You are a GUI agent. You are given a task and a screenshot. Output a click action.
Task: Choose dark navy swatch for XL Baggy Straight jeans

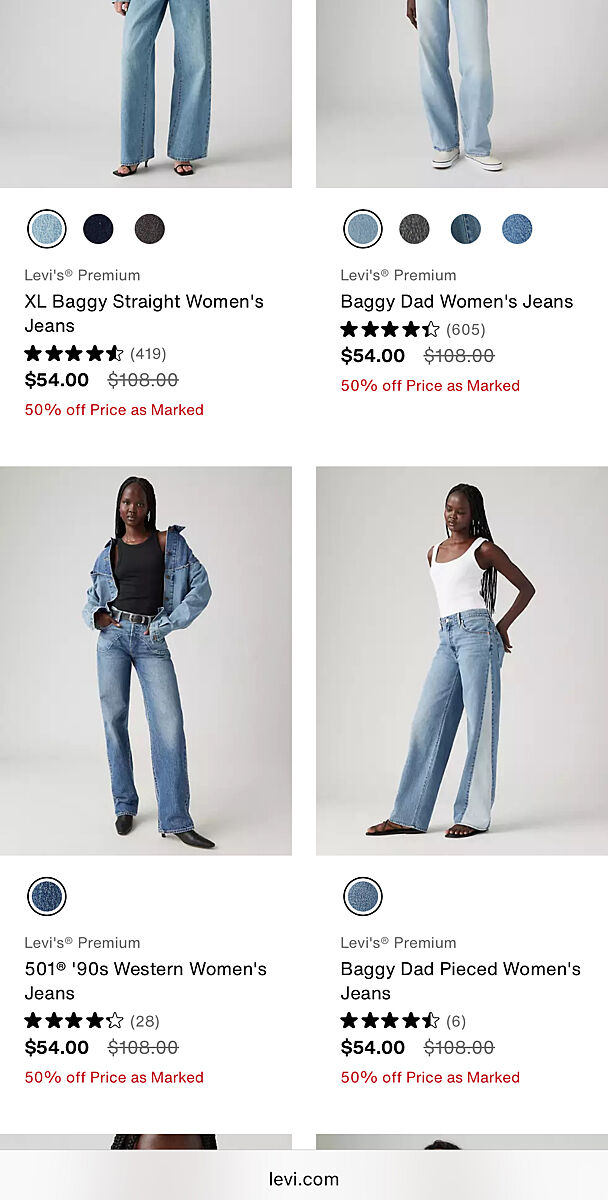pos(98,229)
